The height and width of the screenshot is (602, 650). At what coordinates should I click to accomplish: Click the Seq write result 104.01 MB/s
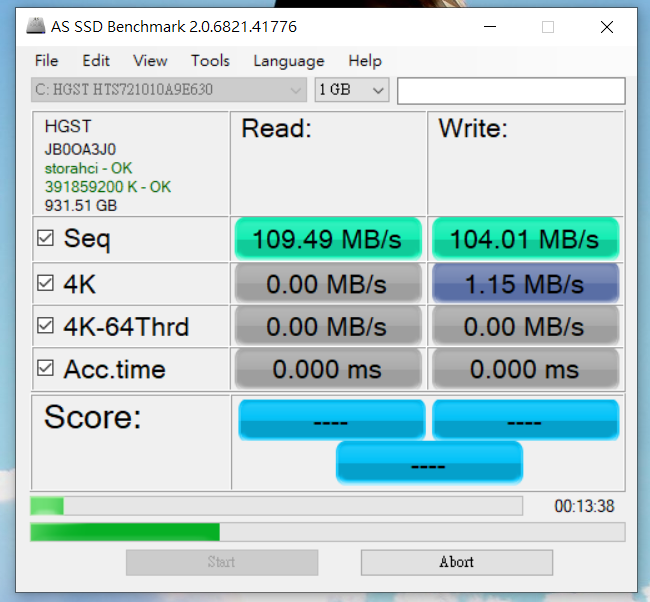(525, 239)
